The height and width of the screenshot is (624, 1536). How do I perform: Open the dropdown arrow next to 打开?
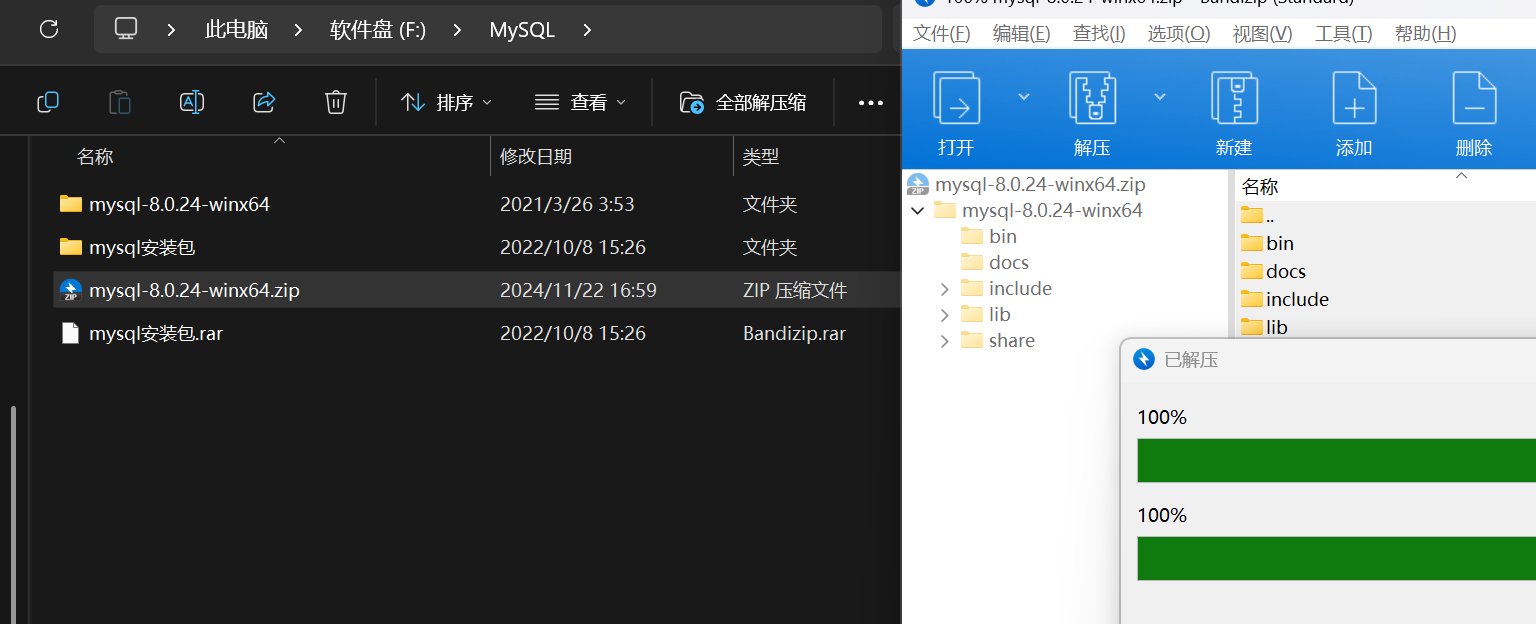[1023, 97]
